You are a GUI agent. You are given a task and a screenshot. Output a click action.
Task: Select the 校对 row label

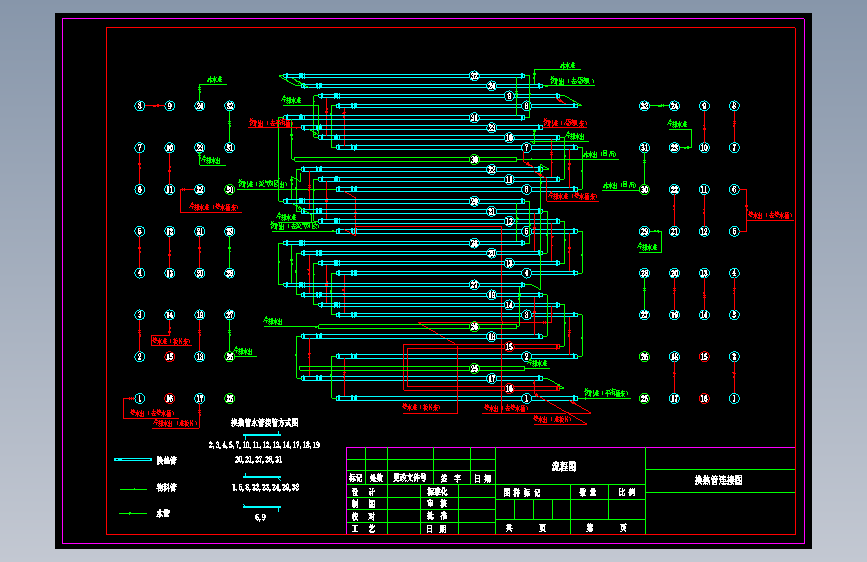coord(363,516)
